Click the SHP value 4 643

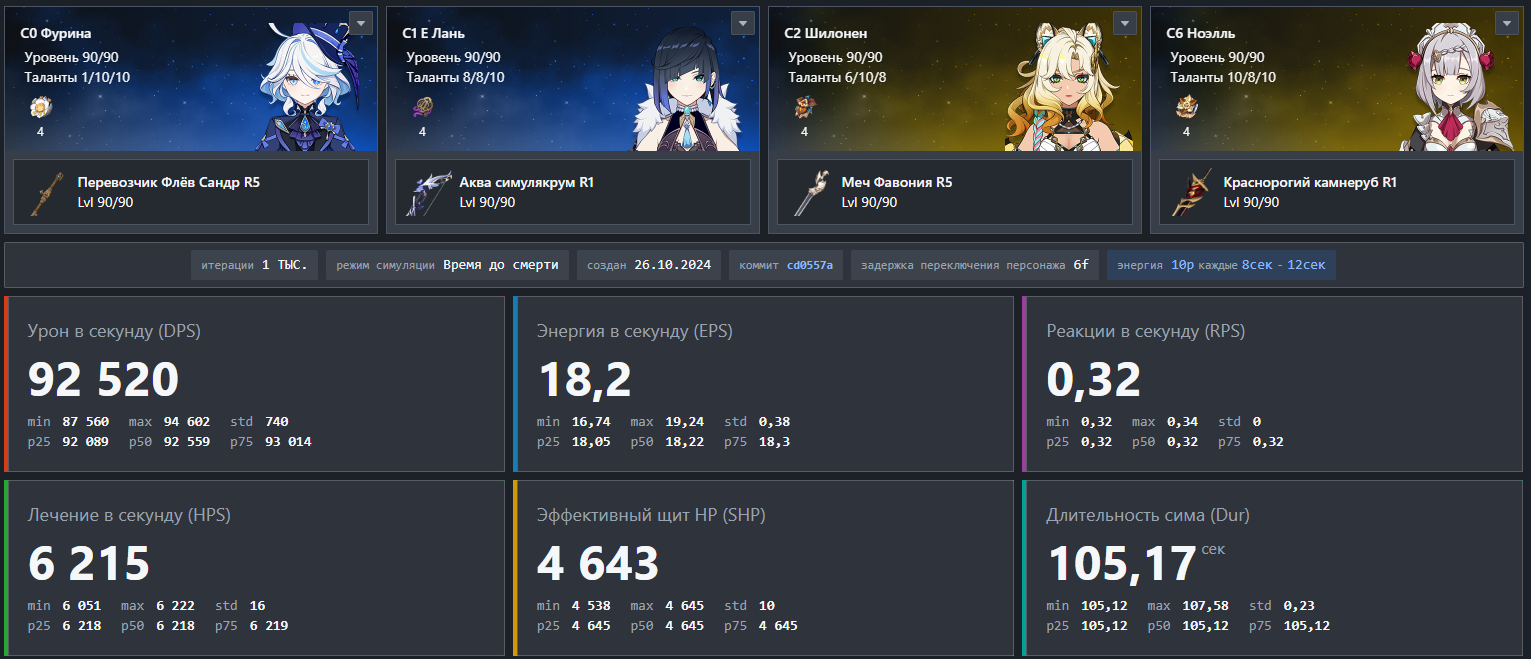[x=598, y=564]
